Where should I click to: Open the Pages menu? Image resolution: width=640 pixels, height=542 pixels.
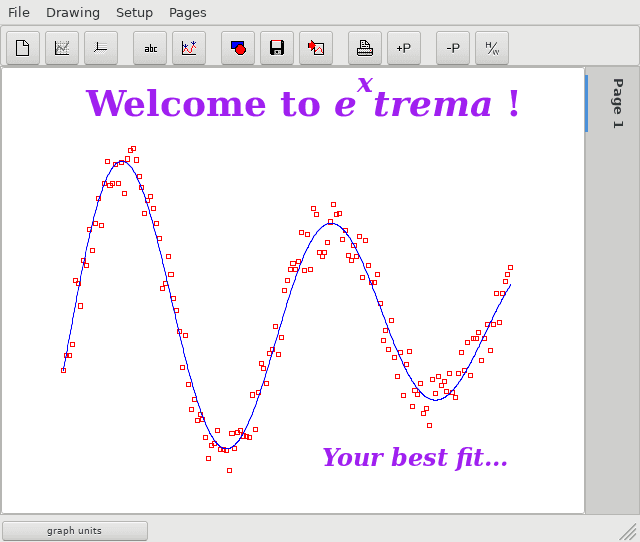(x=188, y=13)
